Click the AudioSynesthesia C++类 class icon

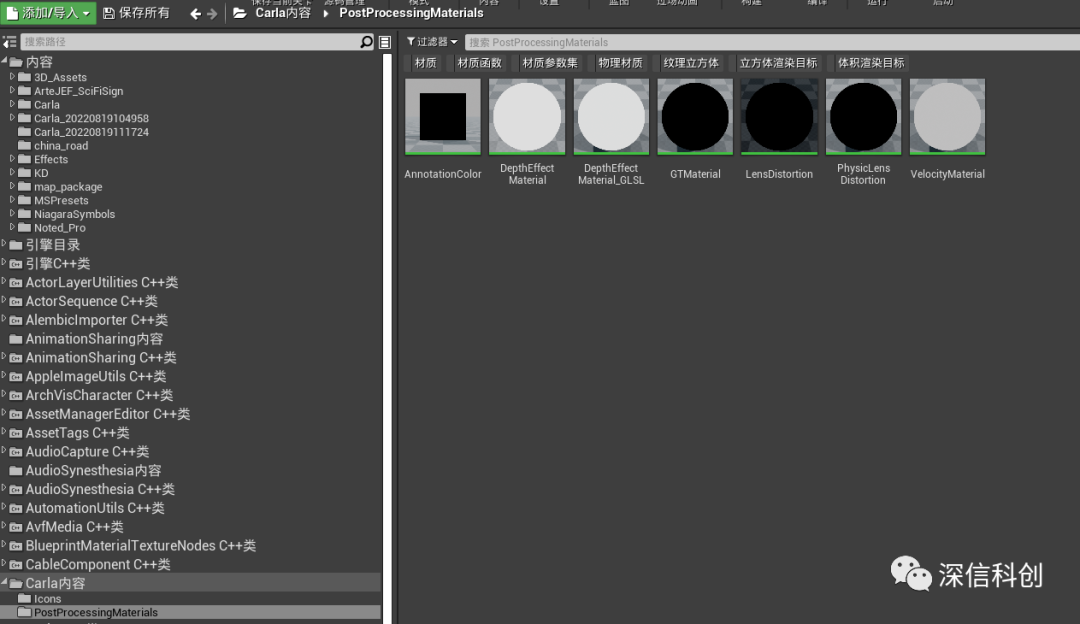pyautogui.click(x=16, y=490)
